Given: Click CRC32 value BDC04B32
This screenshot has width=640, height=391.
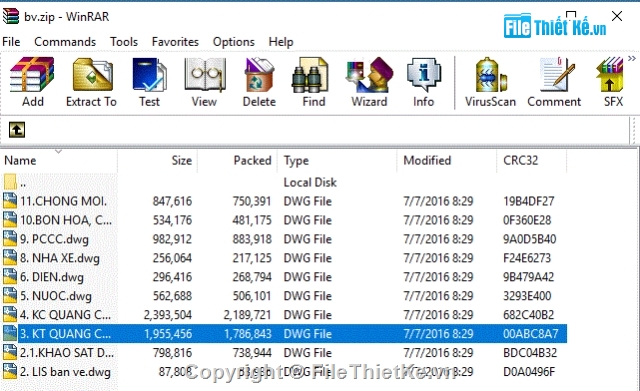Looking at the screenshot, I should point(530,353).
